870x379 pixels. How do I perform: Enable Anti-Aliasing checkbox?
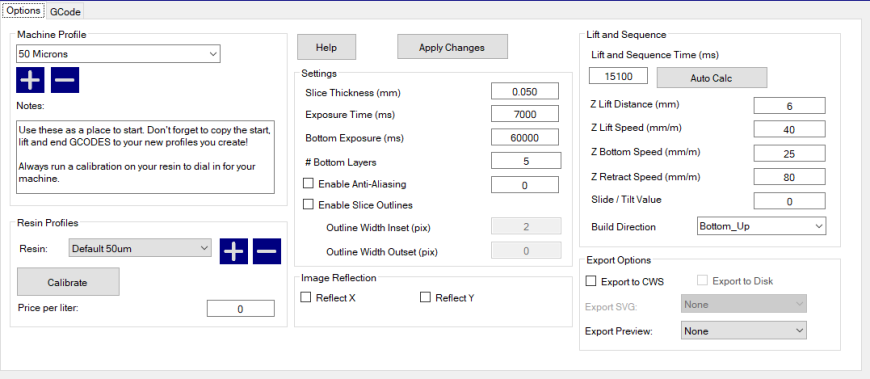308,184
